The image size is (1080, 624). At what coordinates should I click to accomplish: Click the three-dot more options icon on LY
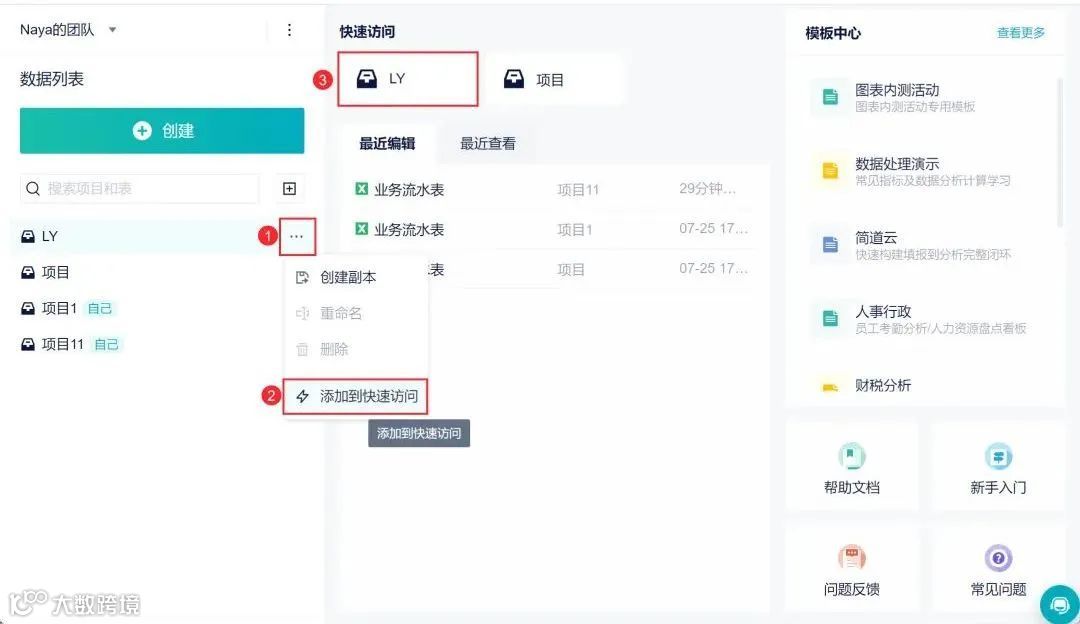[x=296, y=236]
